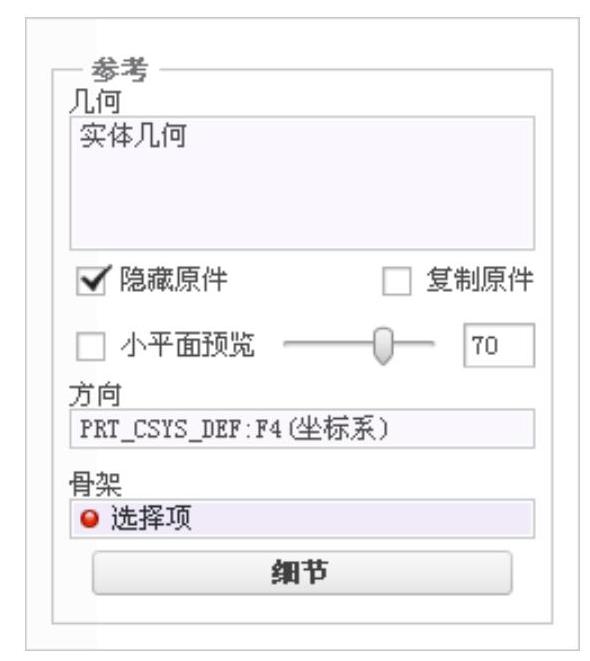
Task: Uncheck the 隐藏原件 checkbox
Action: (91, 281)
